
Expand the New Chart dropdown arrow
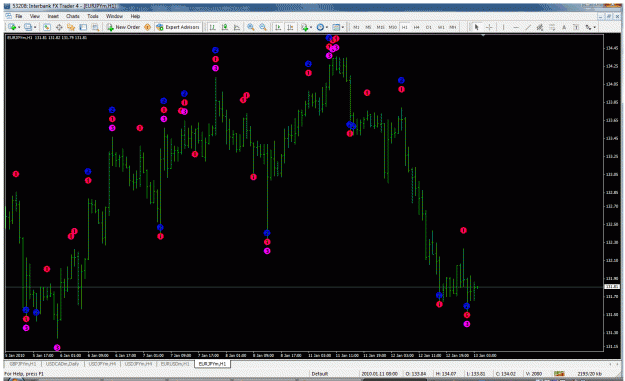(x=19, y=27)
